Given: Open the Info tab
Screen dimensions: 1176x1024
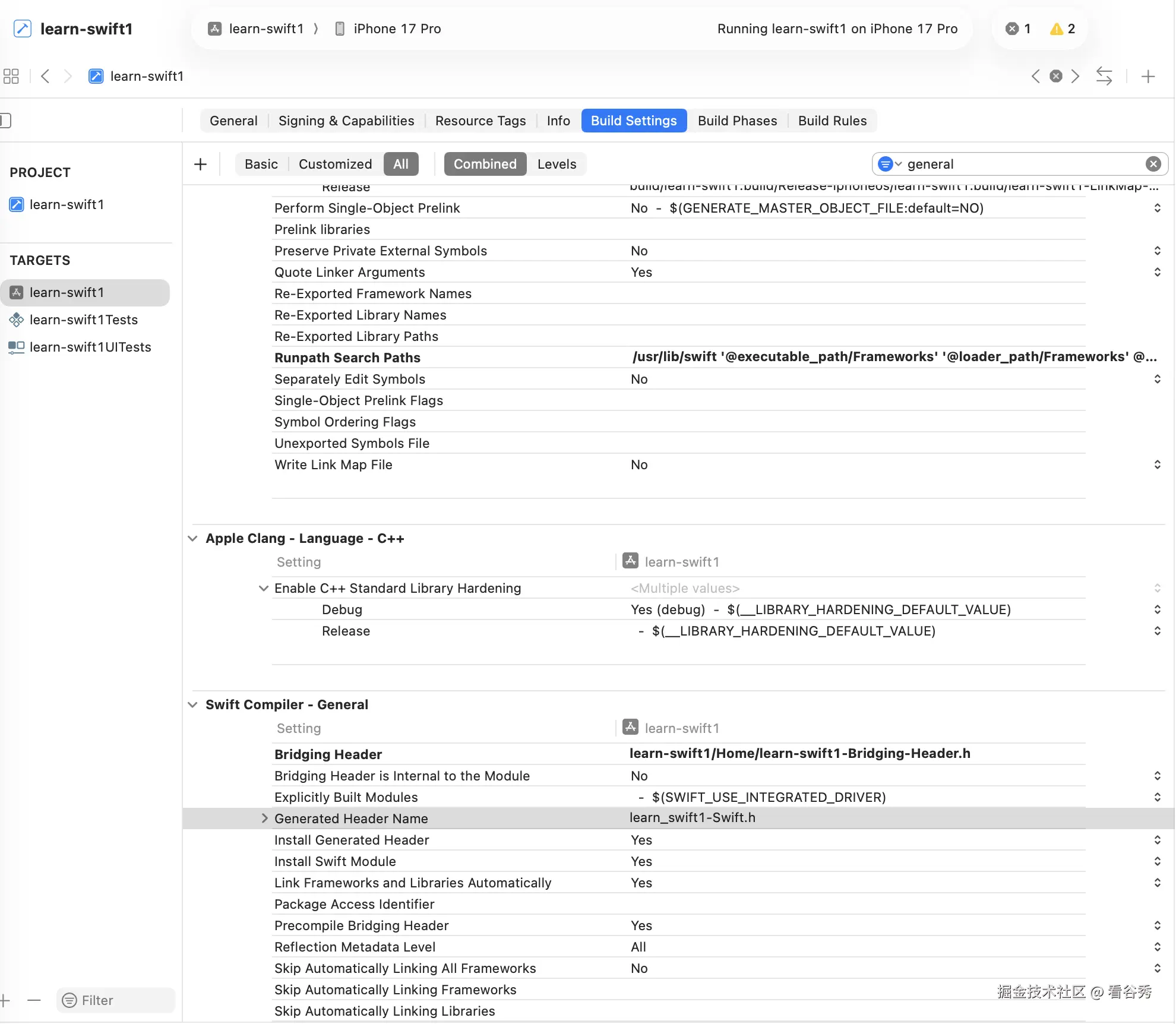Looking at the screenshot, I should pyautogui.click(x=558, y=121).
